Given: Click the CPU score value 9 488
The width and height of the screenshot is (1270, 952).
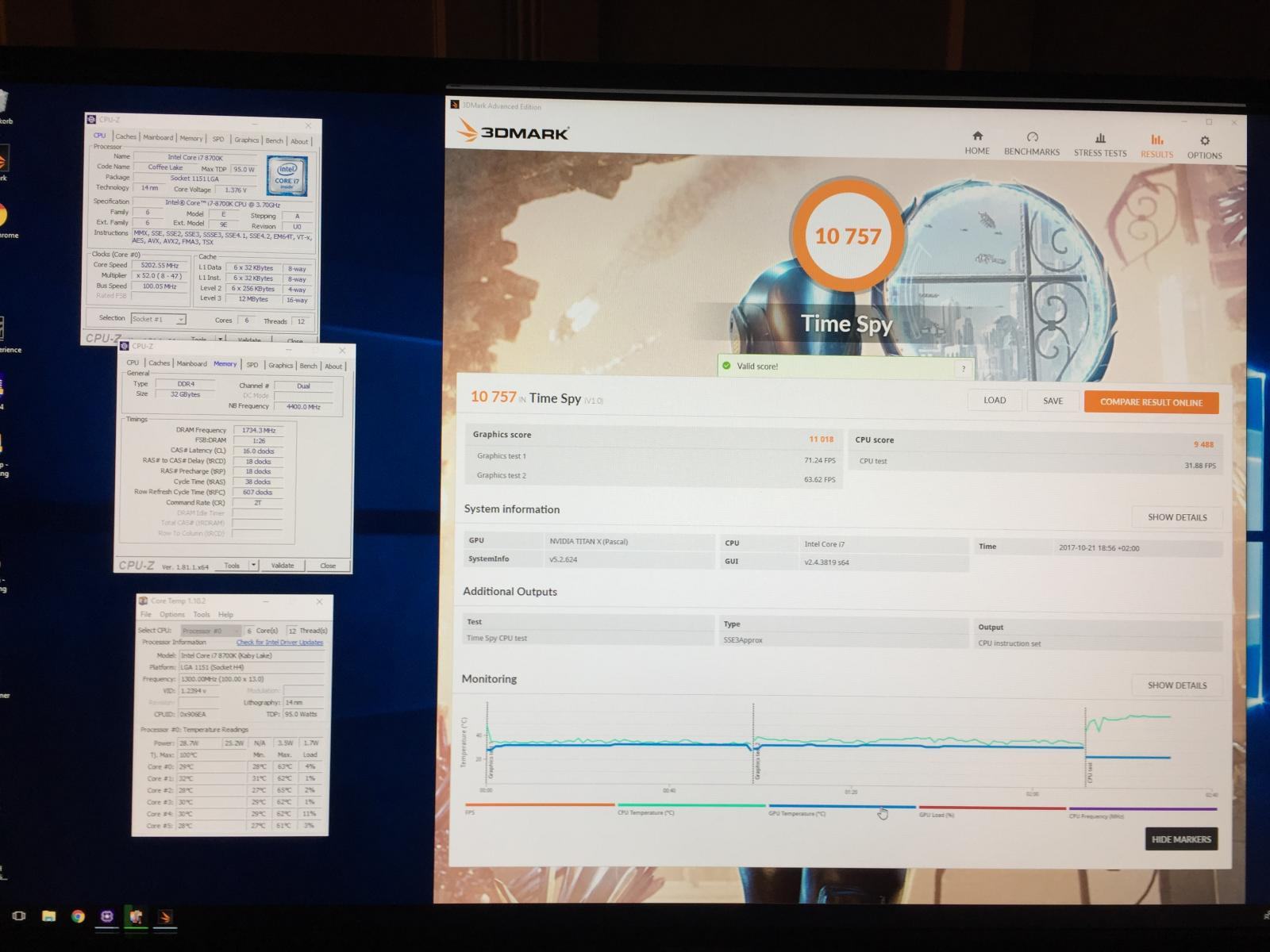Looking at the screenshot, I should coord(1203,444).
